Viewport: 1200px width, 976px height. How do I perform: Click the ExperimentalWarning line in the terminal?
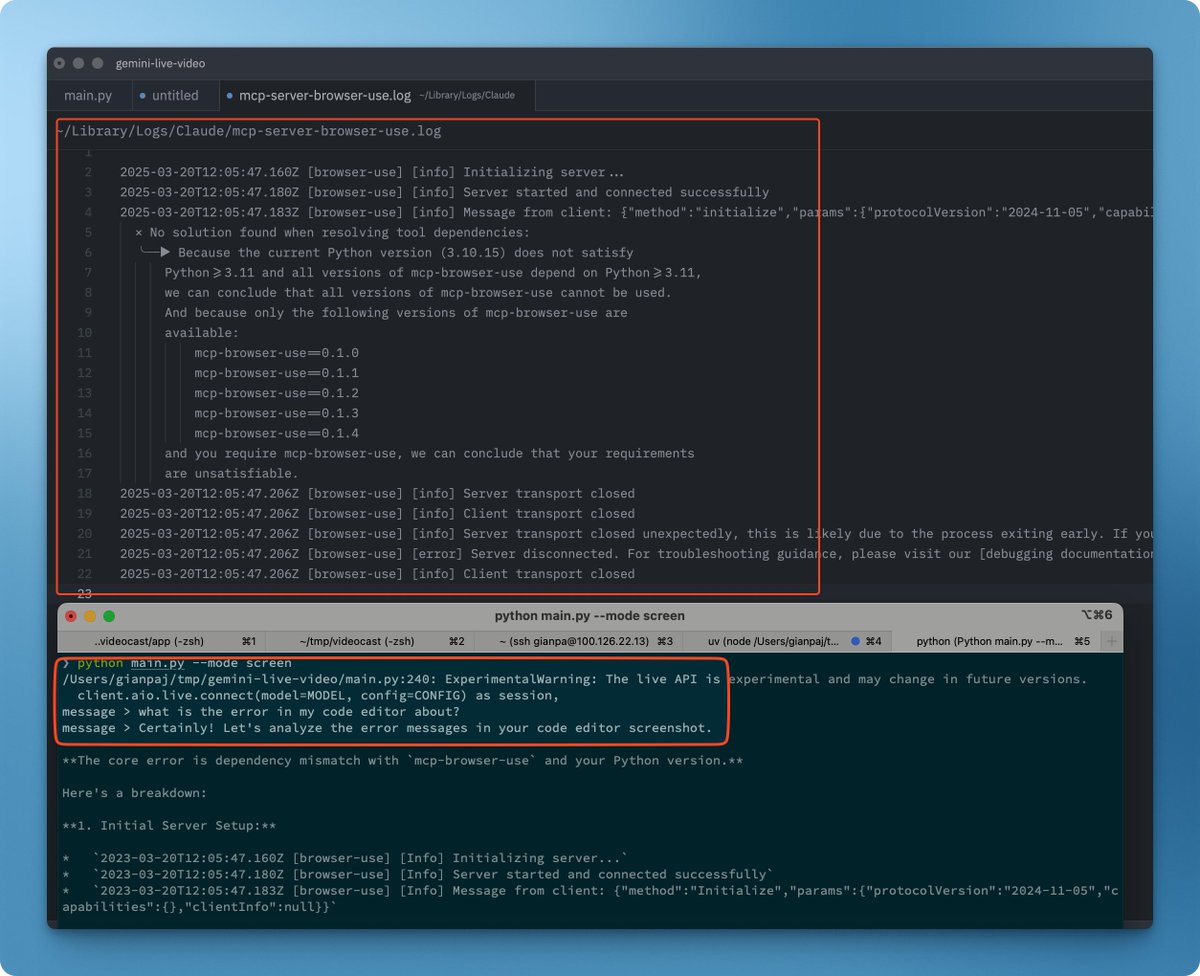(x=574, y=679)
